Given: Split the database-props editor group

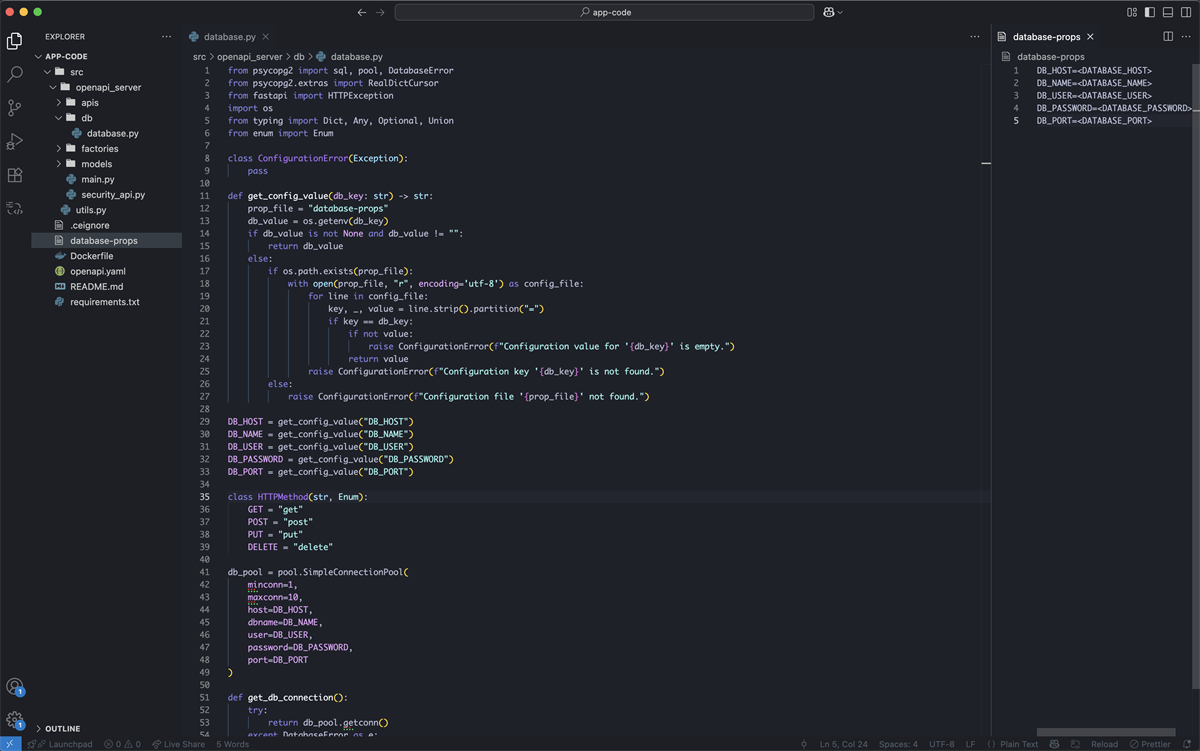Looking at the screenshot, I should pyautogui.click(x=1168, y=37).
